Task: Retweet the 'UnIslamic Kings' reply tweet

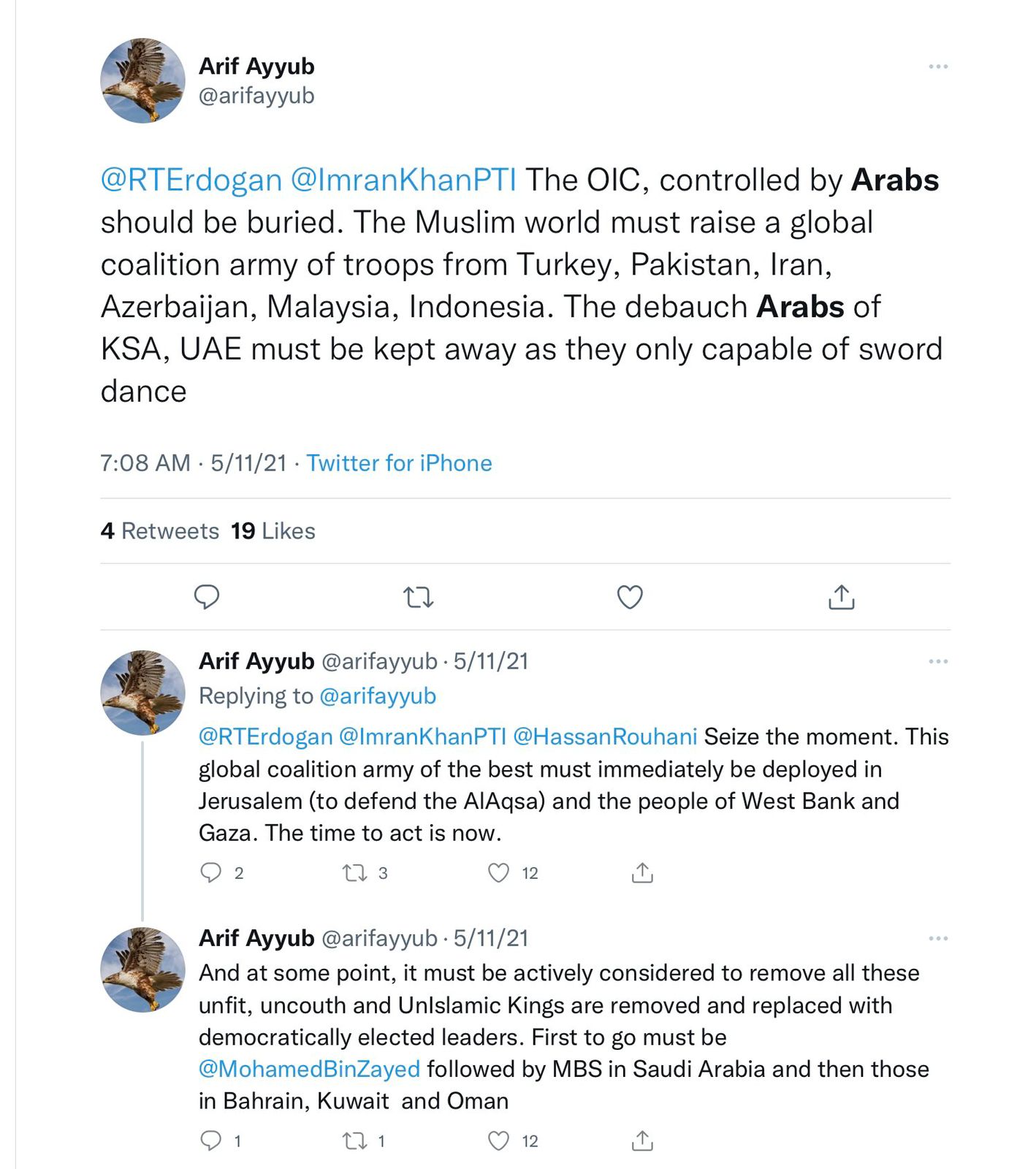Action: (355, 1141)
